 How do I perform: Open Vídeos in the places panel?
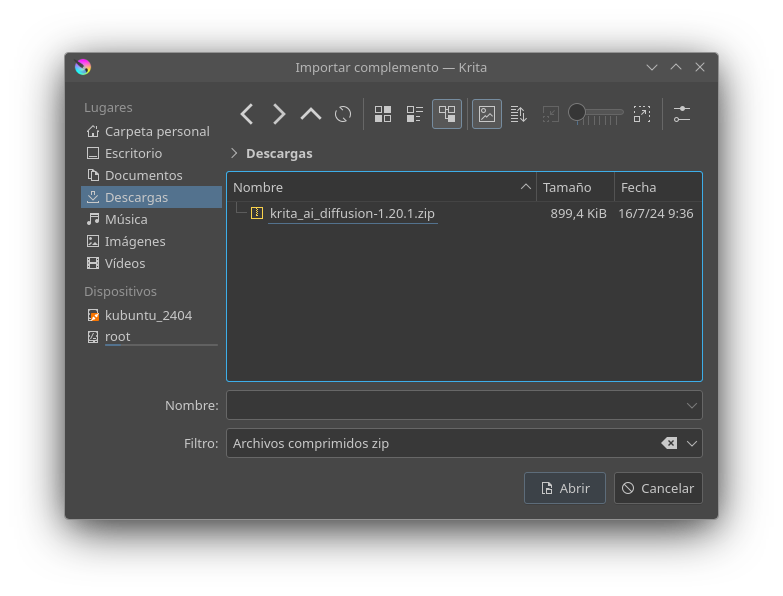(x=151, y=263)
